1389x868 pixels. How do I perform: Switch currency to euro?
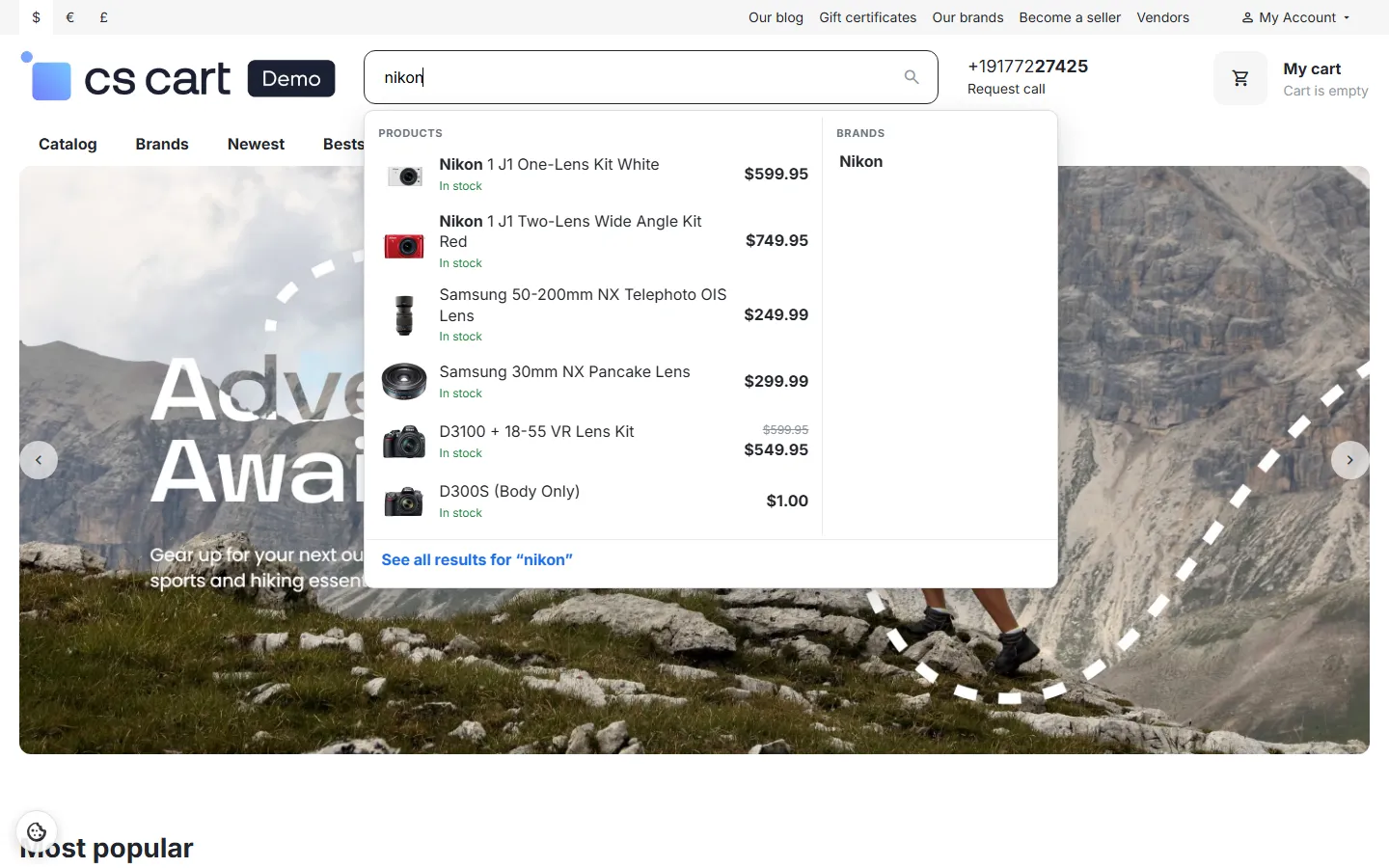tap(69, 17)
